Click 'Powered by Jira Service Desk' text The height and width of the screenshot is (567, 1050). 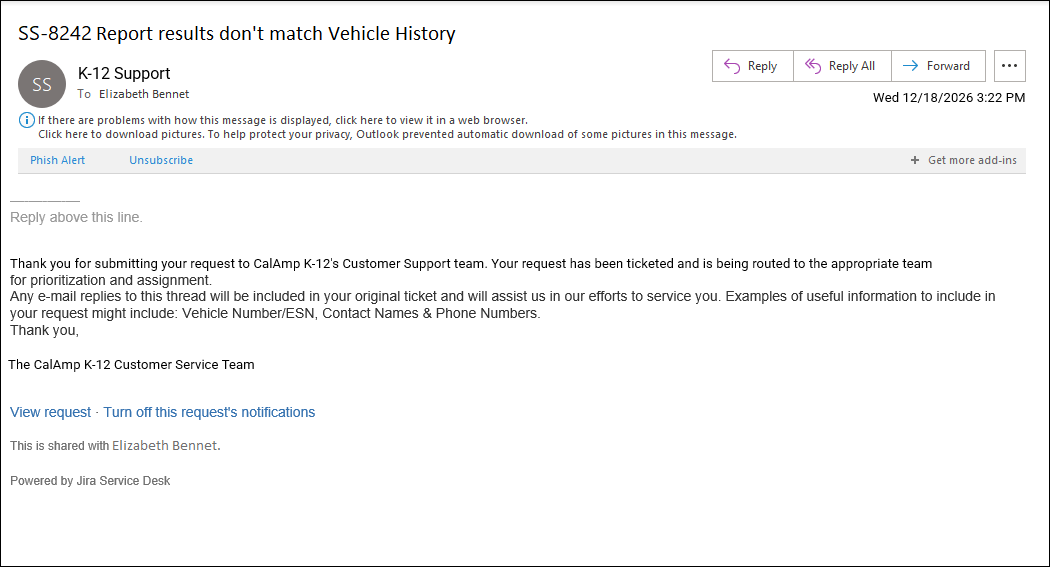[x=90, y=481]
